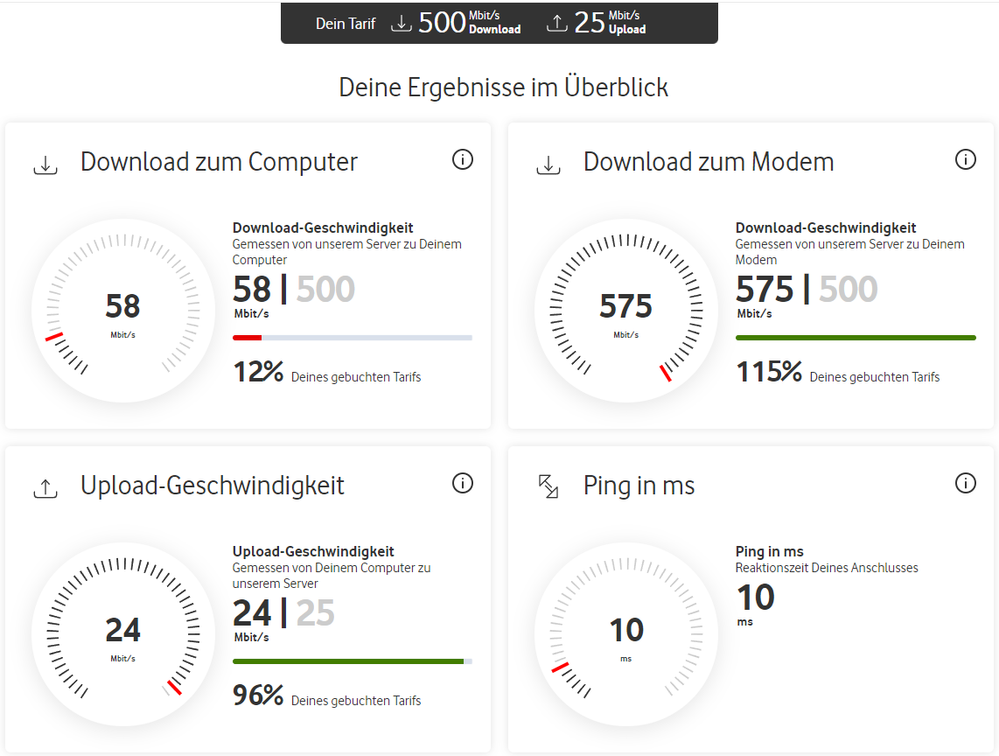Show info for Ping in ms card
This screenshot has width=999, height=756.
pyautogui.click(x=965, y=483)
